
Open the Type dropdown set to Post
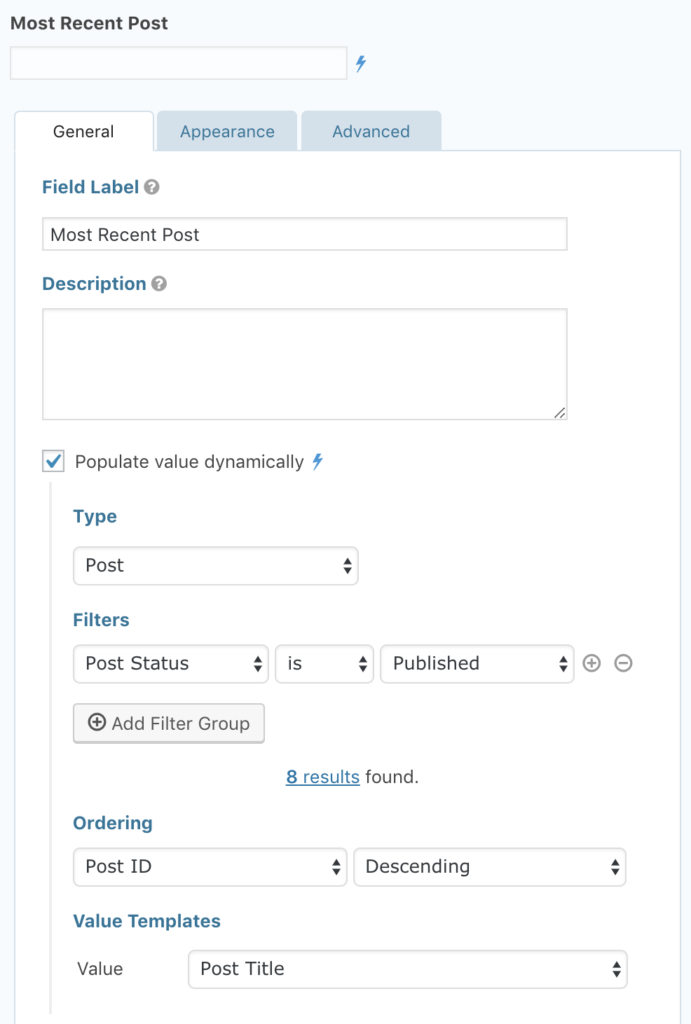[x=216, y=566]
